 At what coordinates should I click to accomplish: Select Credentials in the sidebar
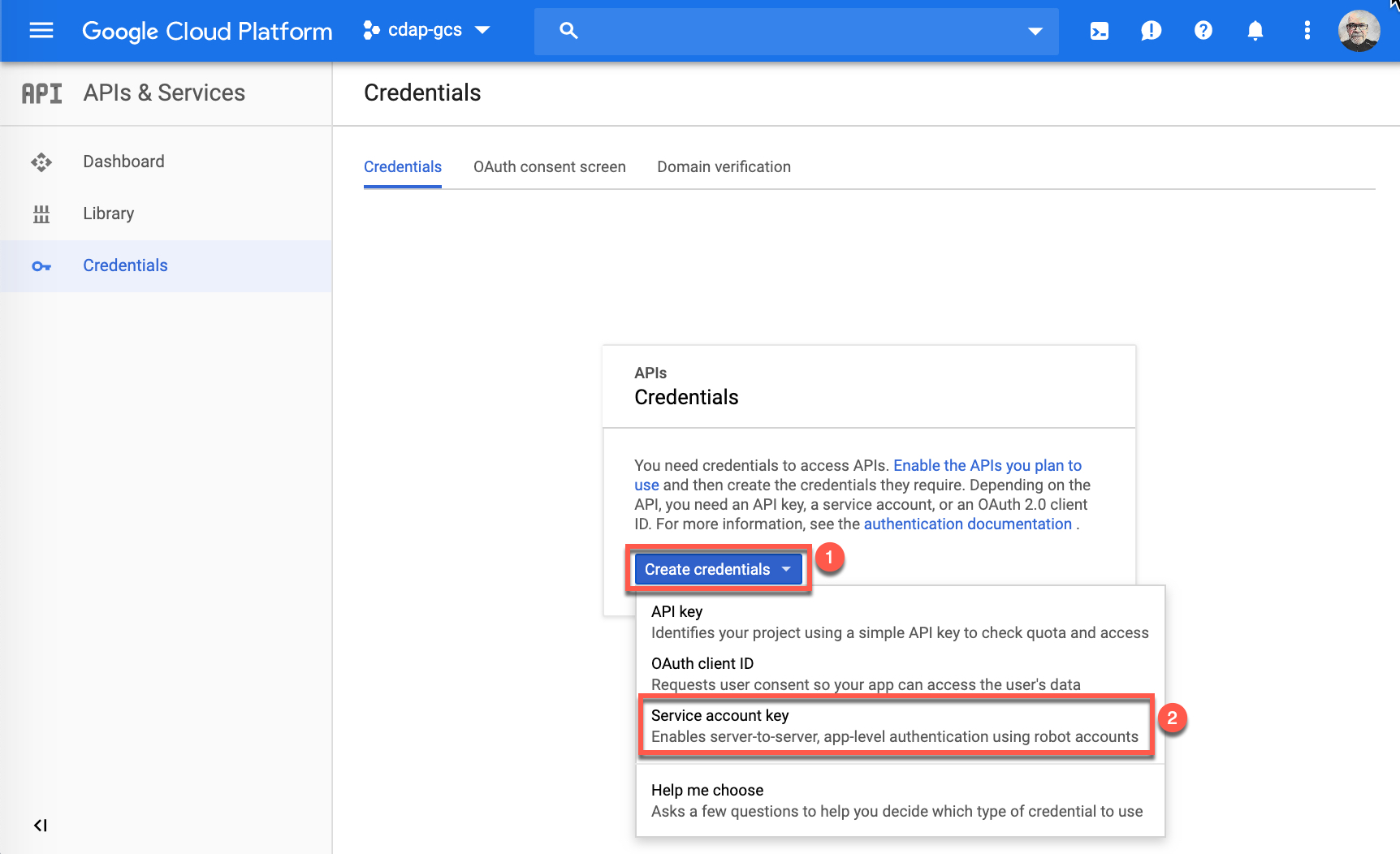tap(166, 265)
